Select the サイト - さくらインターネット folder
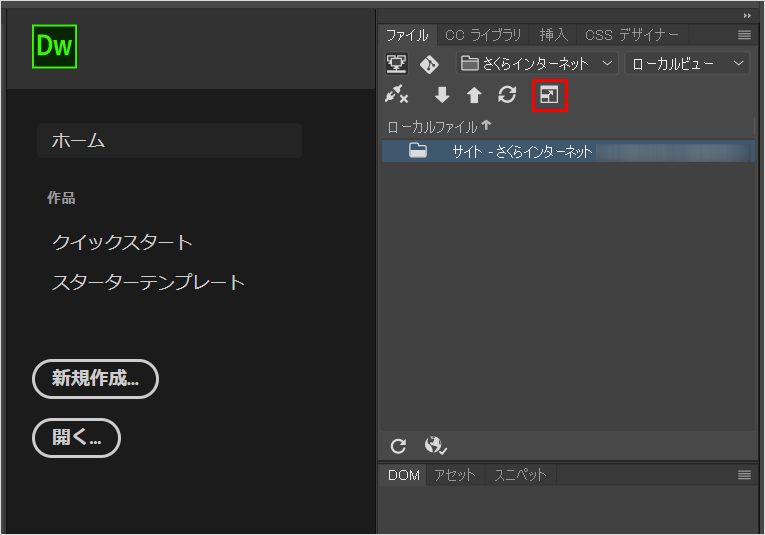The width and height of the screenshot is (765, 535). click(x=521, y=152)
